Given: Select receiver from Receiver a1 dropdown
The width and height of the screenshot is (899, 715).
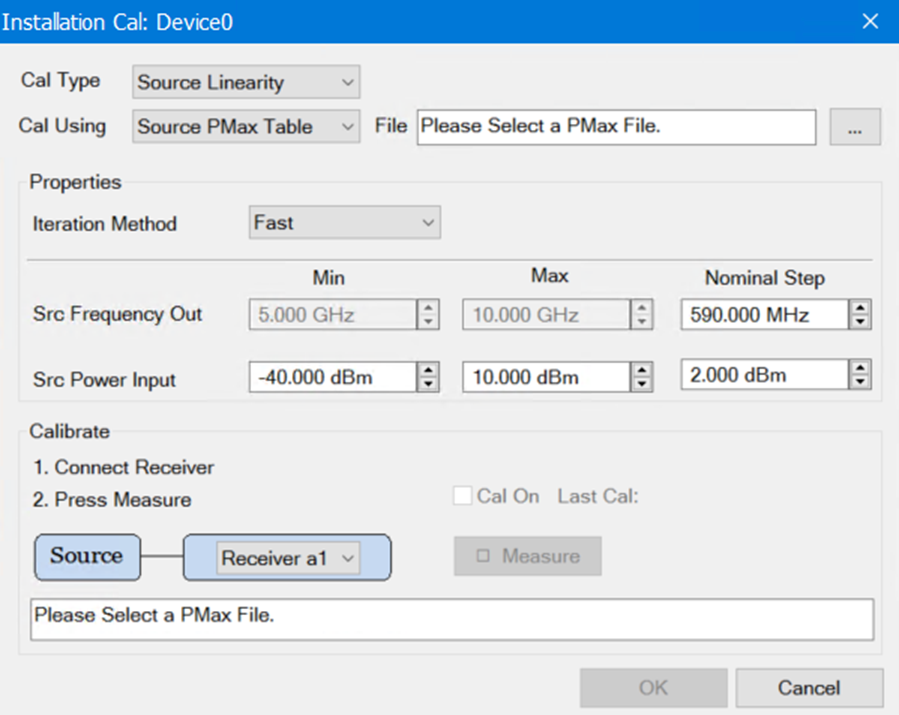Looking at the screenshot, I should 288,559.
